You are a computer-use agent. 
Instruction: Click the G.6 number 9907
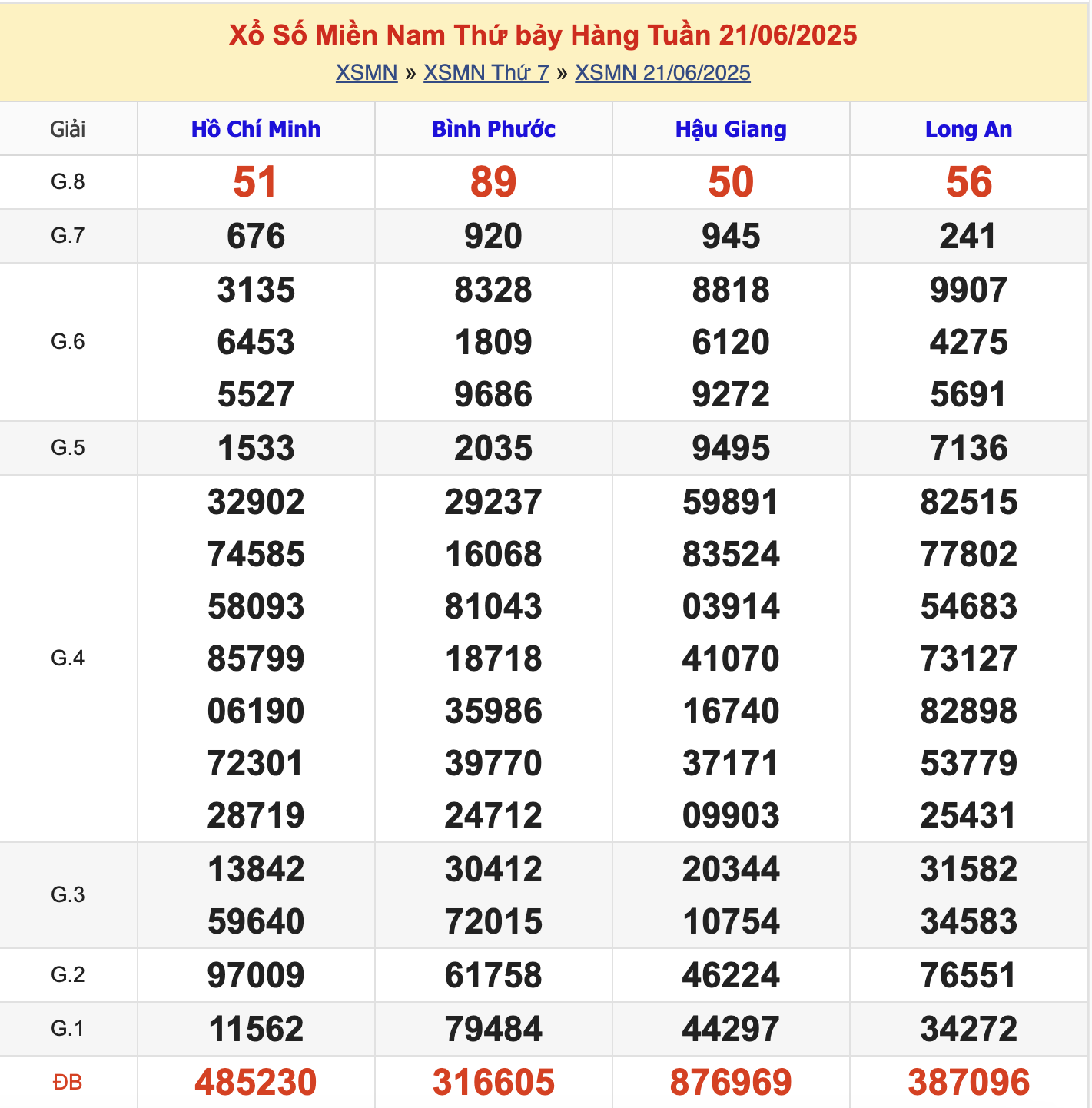click(x=968, y=290)
